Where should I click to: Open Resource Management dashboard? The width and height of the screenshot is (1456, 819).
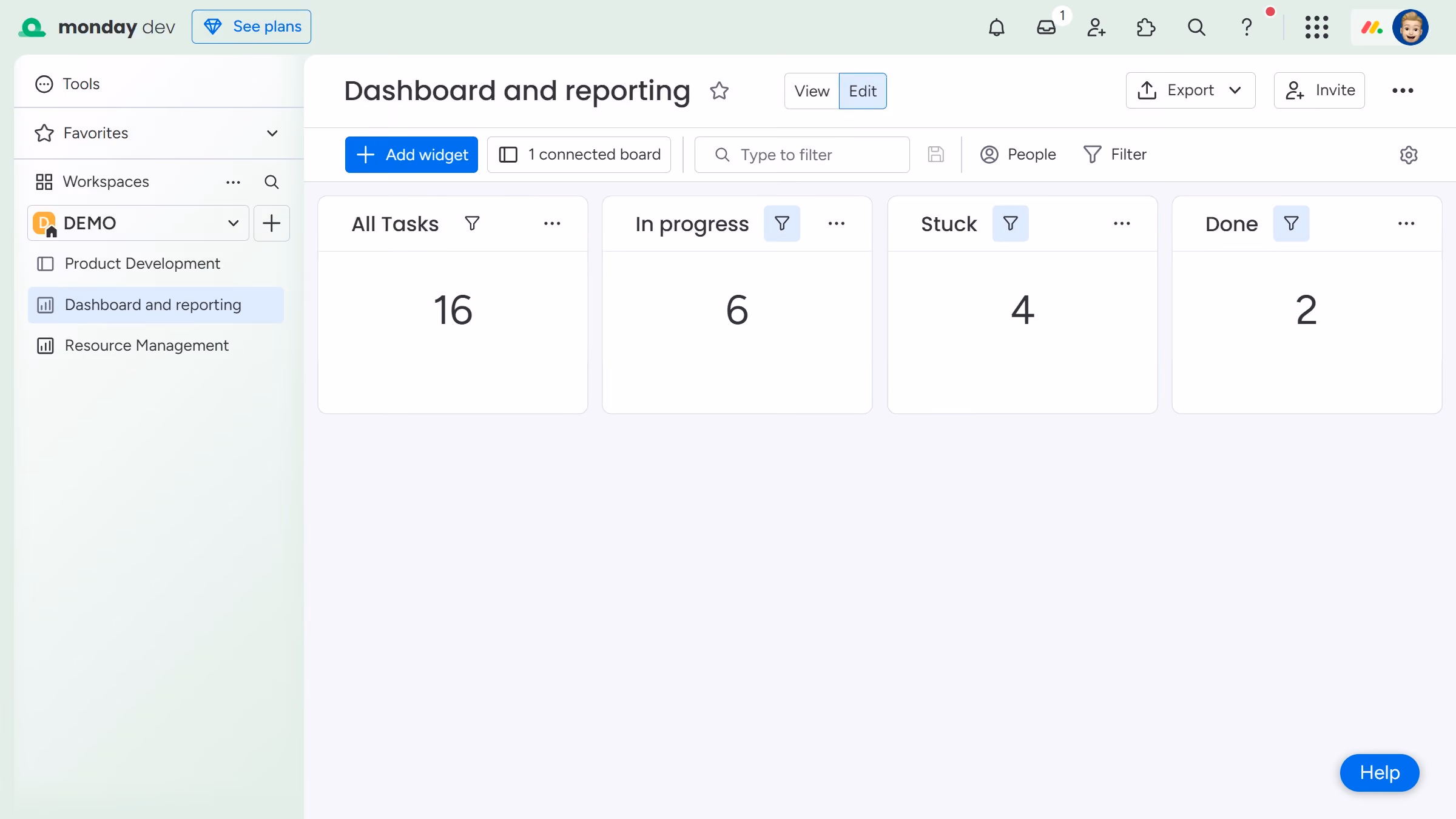(155, 346)
